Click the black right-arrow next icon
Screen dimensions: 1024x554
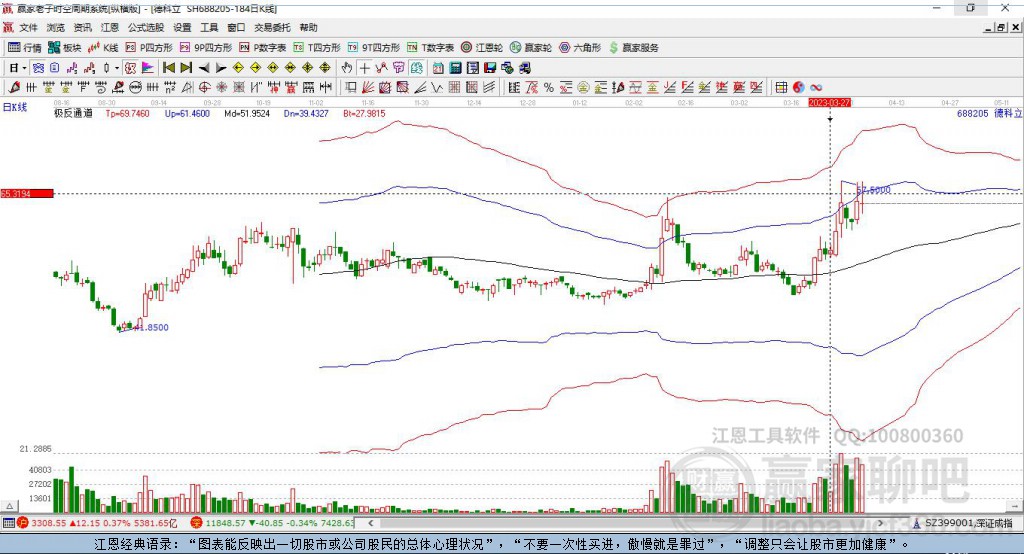point(221,68)
